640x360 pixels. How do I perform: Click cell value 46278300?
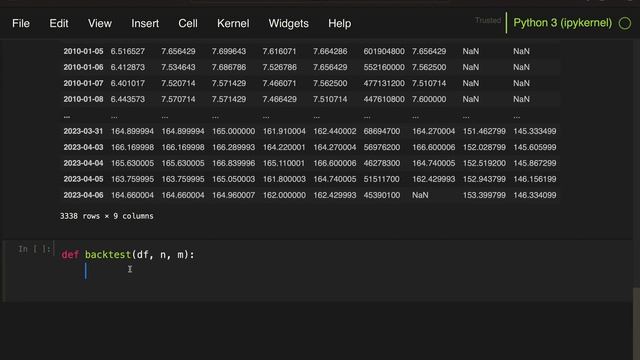tap(382, 163)
